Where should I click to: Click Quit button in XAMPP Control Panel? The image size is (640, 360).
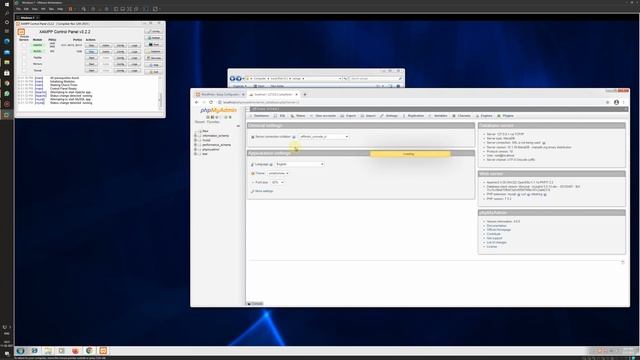(154, 72)
